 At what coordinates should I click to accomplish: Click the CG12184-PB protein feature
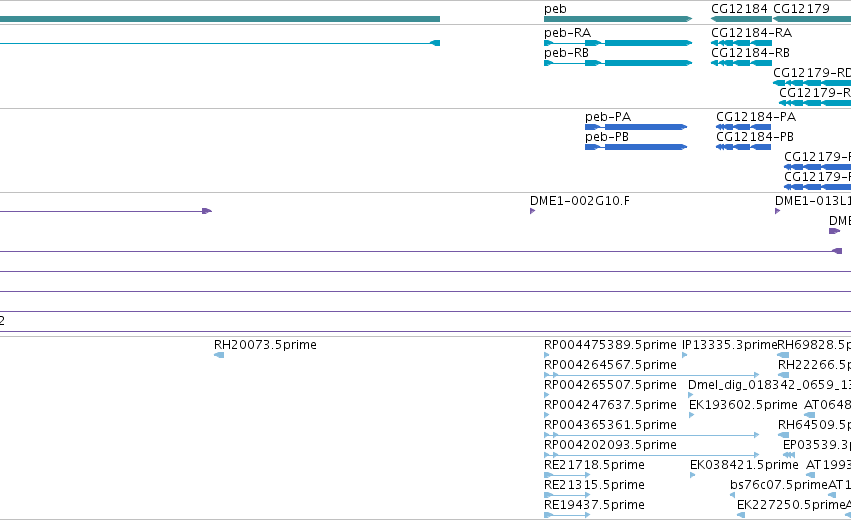click(744, 147)
